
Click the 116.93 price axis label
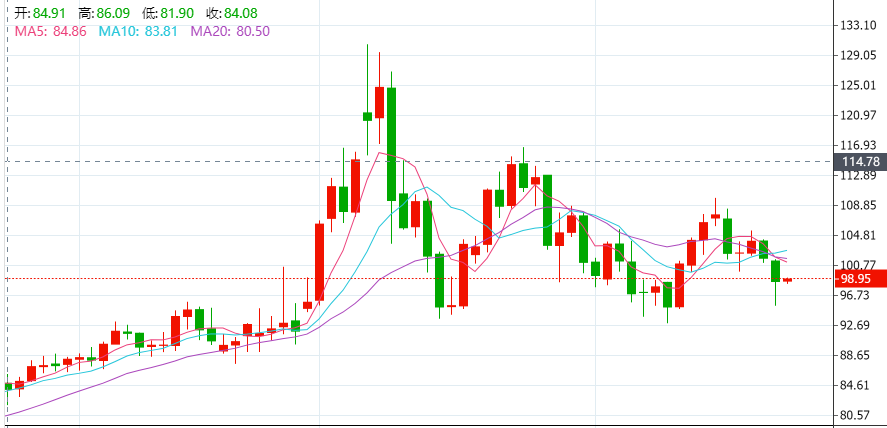859,145
